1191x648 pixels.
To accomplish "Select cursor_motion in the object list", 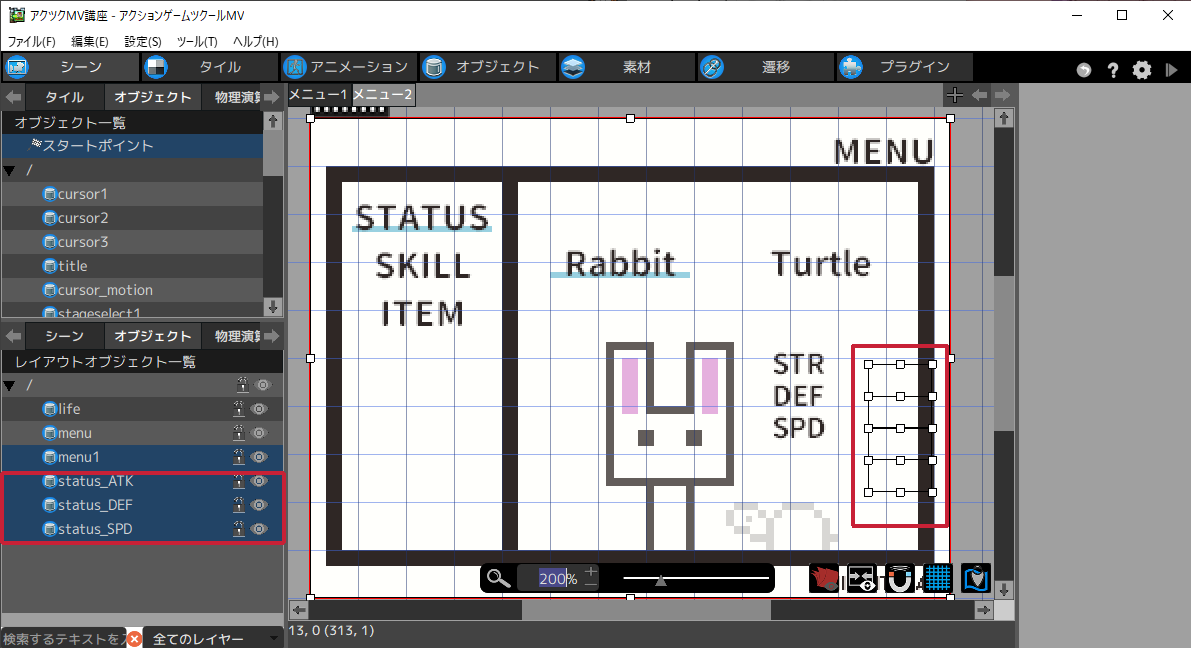I will click(98, 290).
